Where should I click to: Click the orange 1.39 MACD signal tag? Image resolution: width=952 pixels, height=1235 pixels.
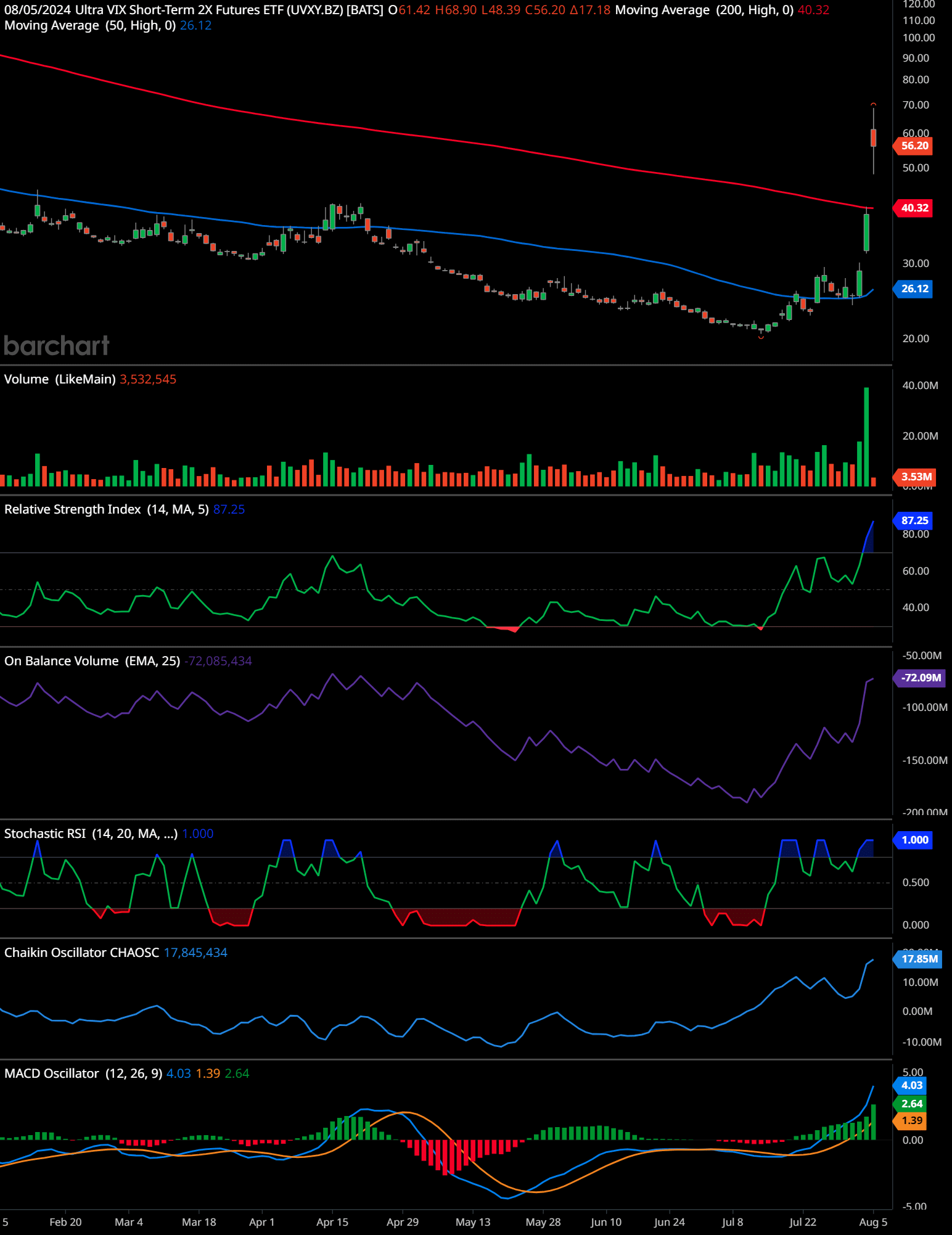click(x=910, y=1121)
